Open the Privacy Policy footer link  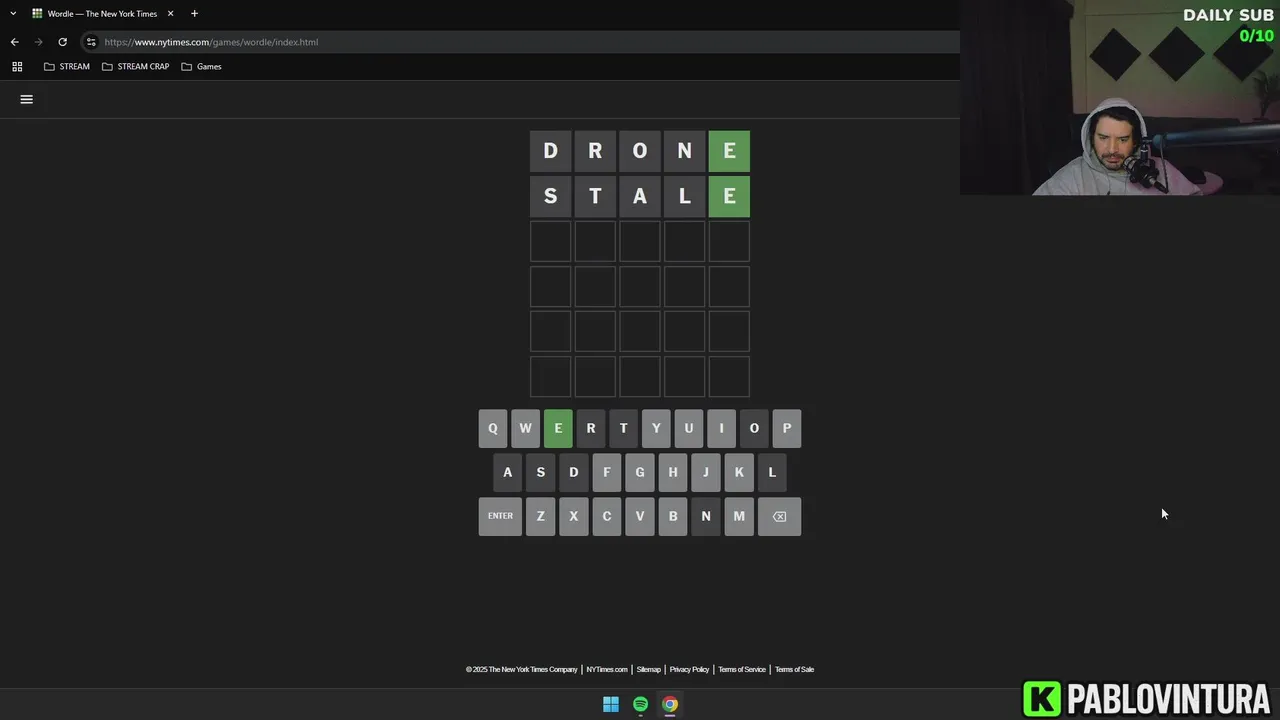[689, 669]
